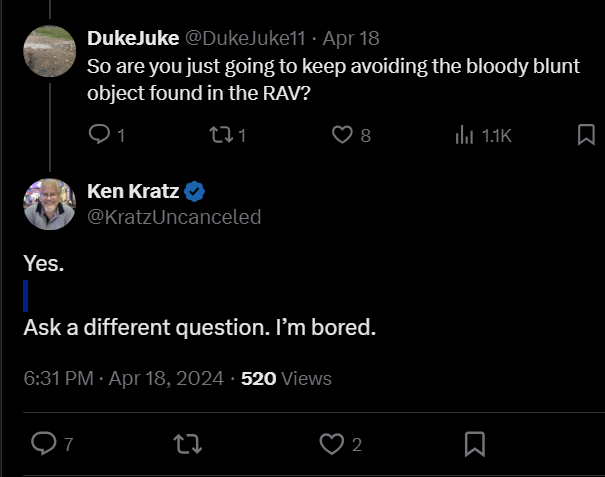
Task: Open the 6:31 PM Apr 18, 2024 timestamp
Action: 120,379
